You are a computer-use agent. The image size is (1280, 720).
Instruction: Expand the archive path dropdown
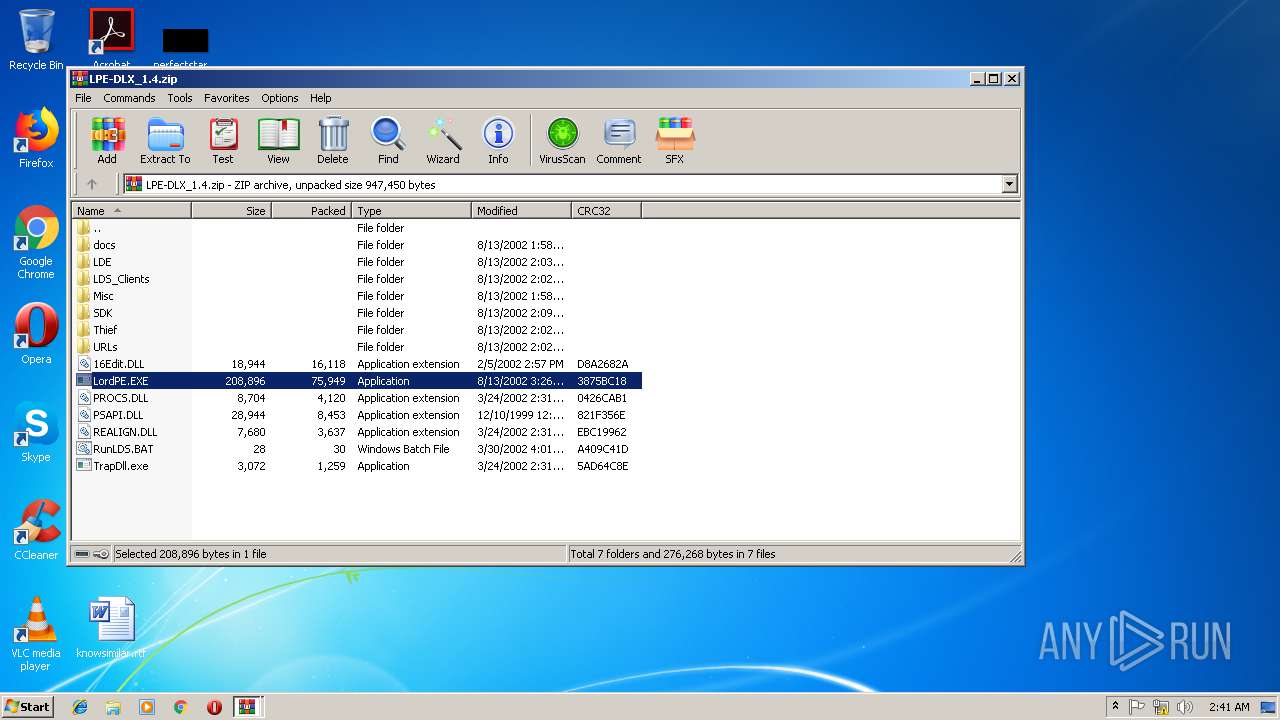1009,184
